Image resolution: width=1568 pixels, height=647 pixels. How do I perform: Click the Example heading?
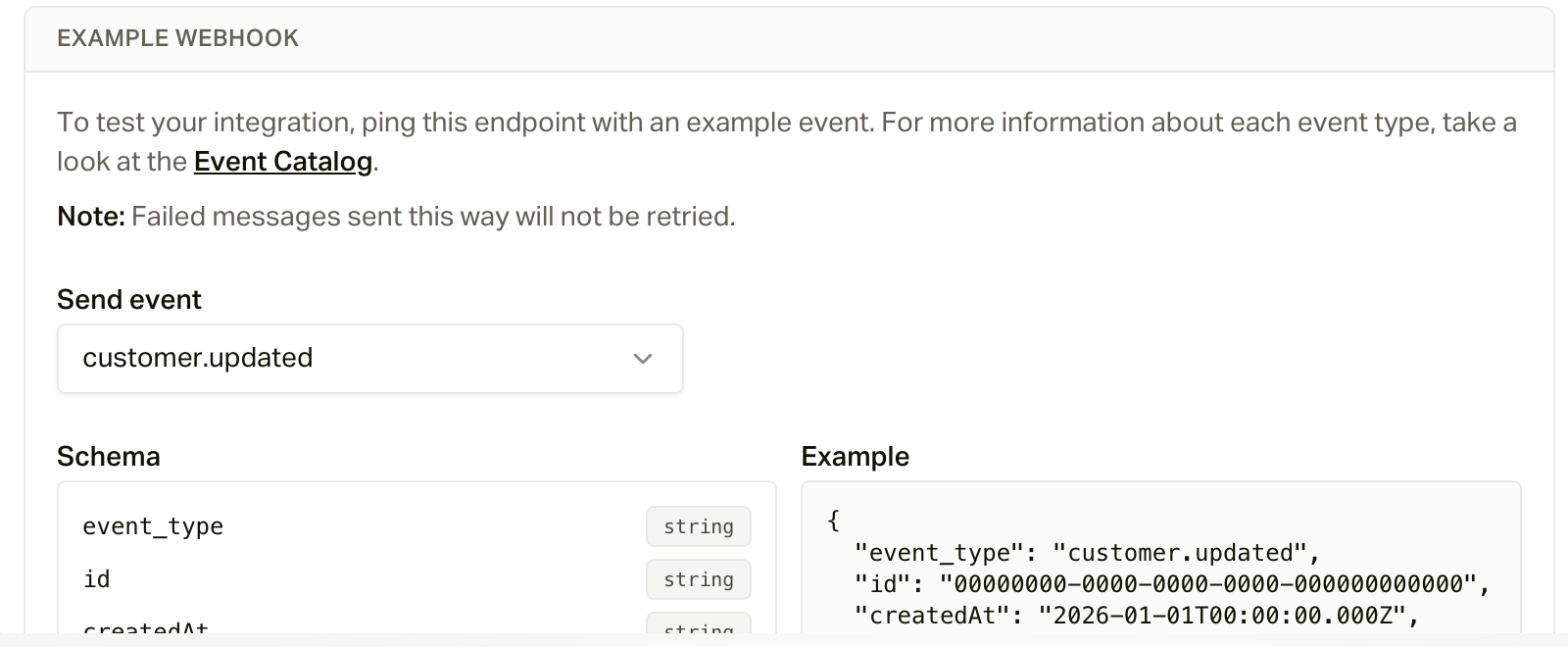pos(855,457)
